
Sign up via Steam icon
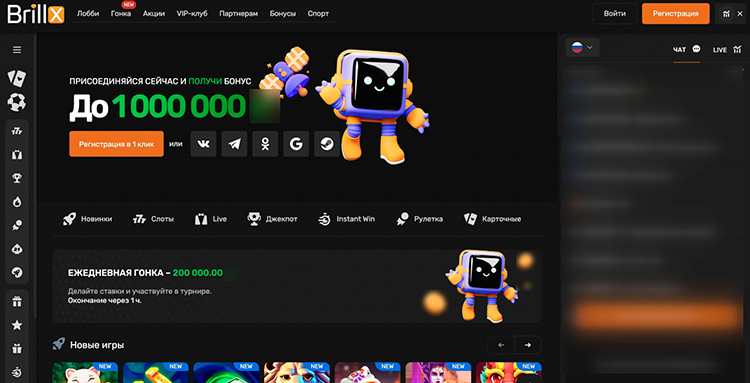coord(327,144)
